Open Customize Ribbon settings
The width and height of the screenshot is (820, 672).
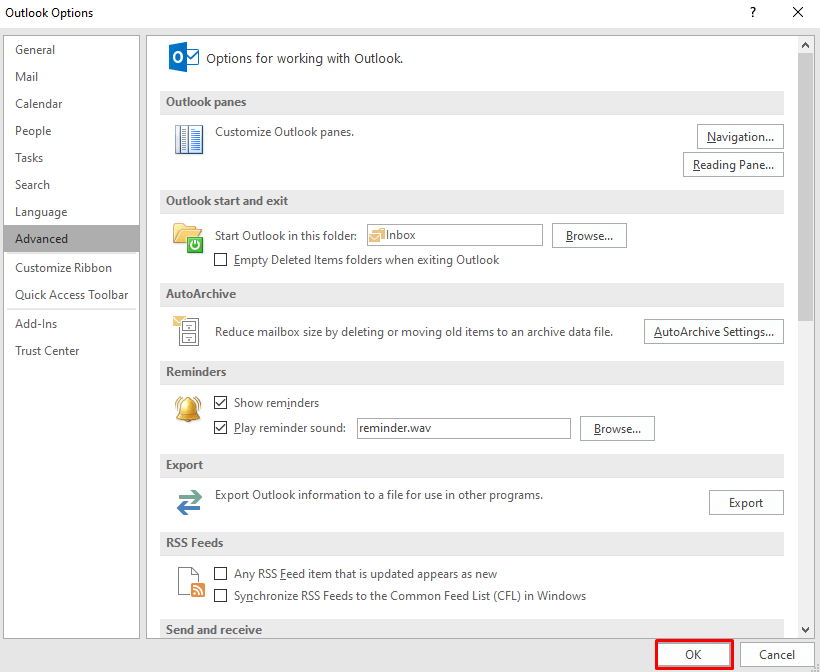(72, 268)
